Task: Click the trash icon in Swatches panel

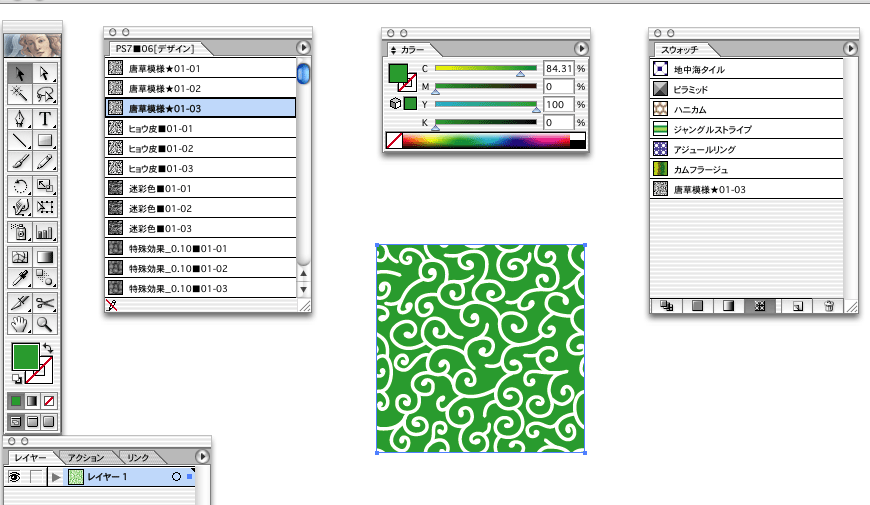Action: click(x=828, y=306)
